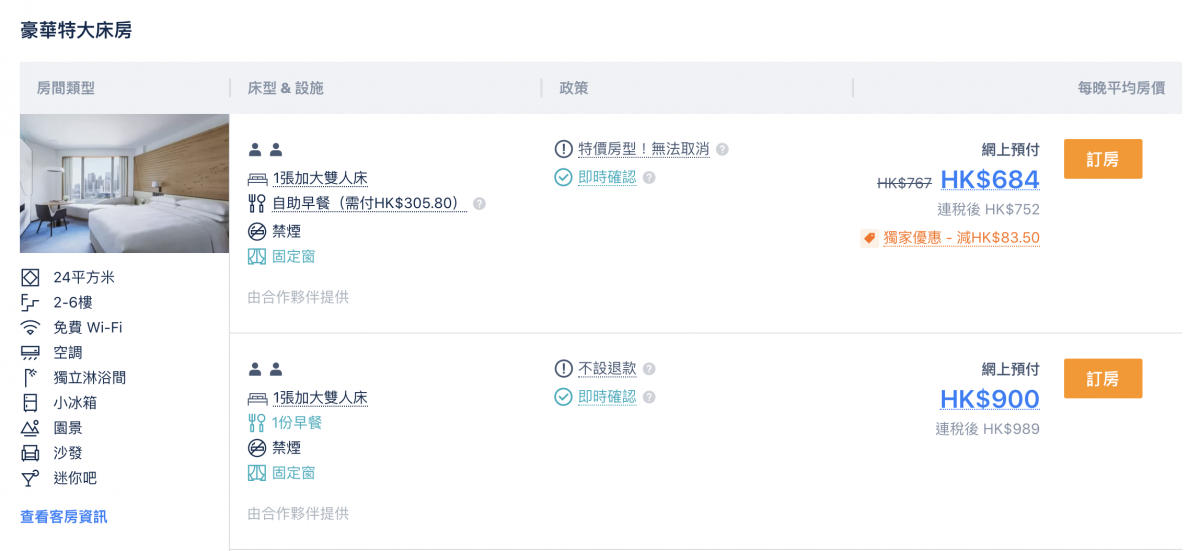Click the orange tag icon before 獨家優惠
This screenshot has width=1200, height=551.
coord(869,238)
